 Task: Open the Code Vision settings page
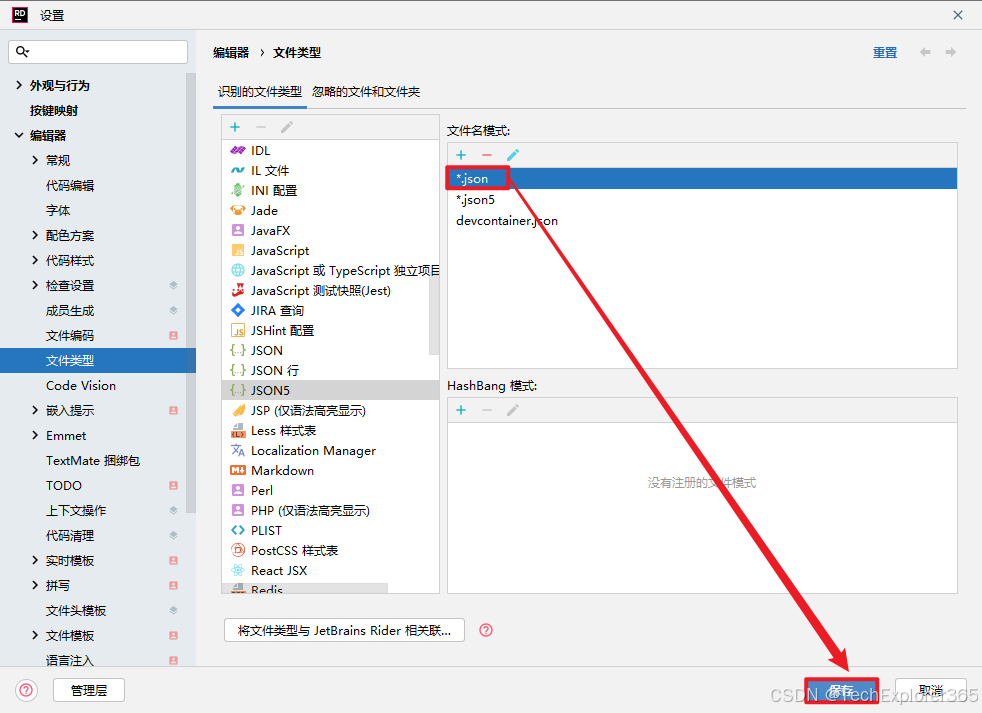point(81,386)
